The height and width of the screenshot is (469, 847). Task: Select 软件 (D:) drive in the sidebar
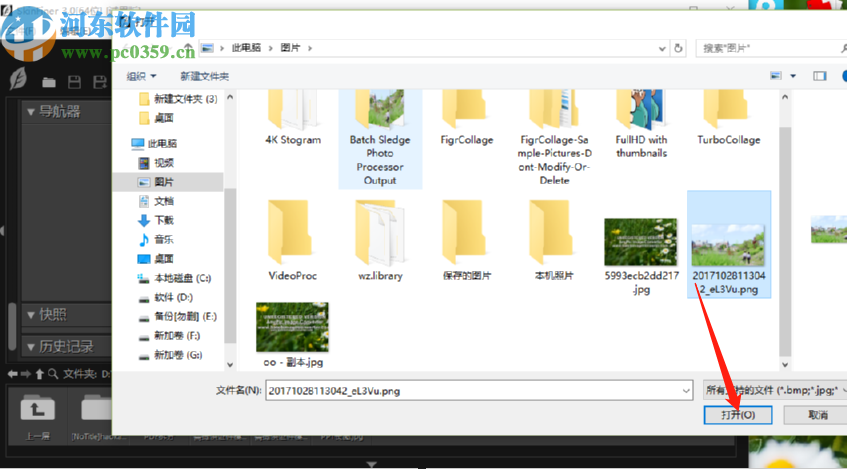tap(165, 297)
